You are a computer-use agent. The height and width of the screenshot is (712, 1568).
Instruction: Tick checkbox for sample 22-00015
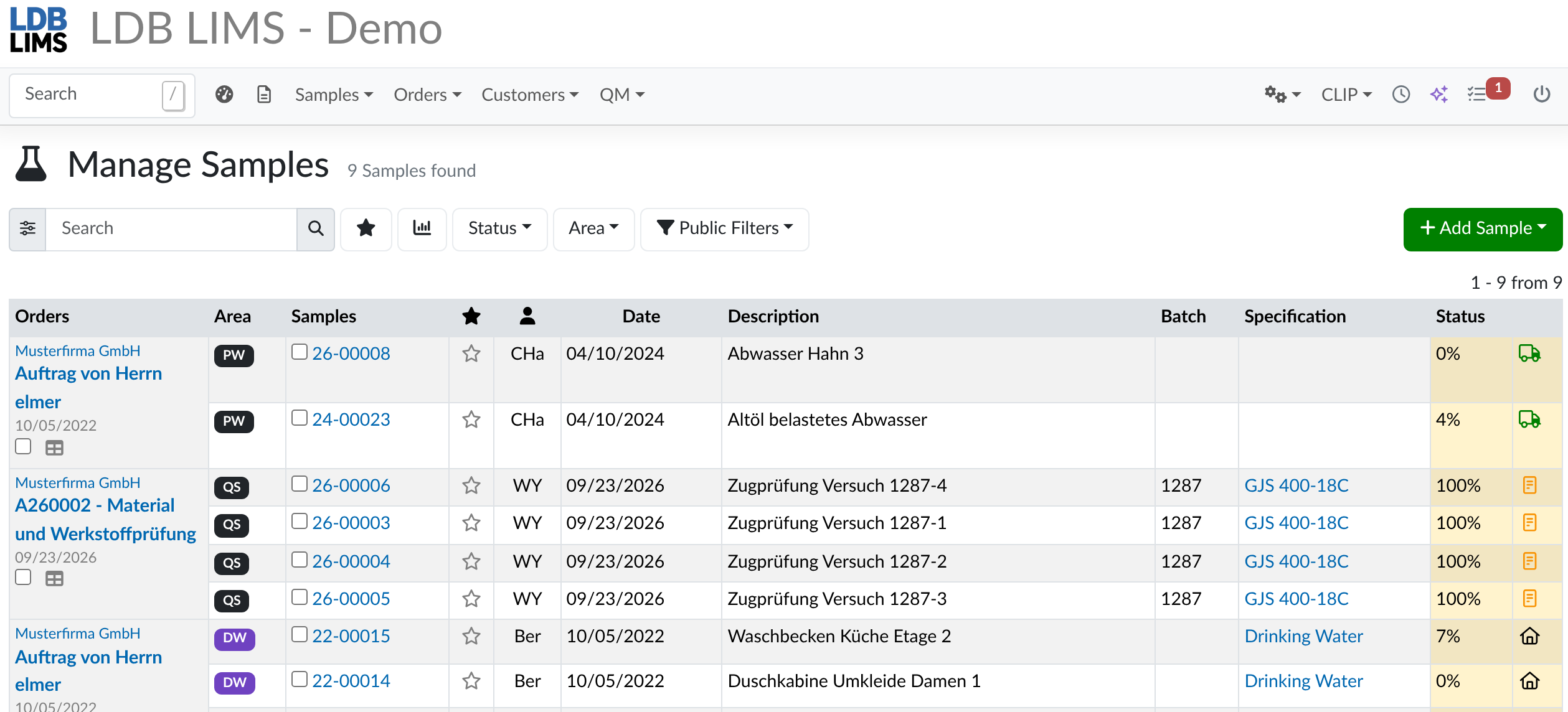click(x=300, y=634)
